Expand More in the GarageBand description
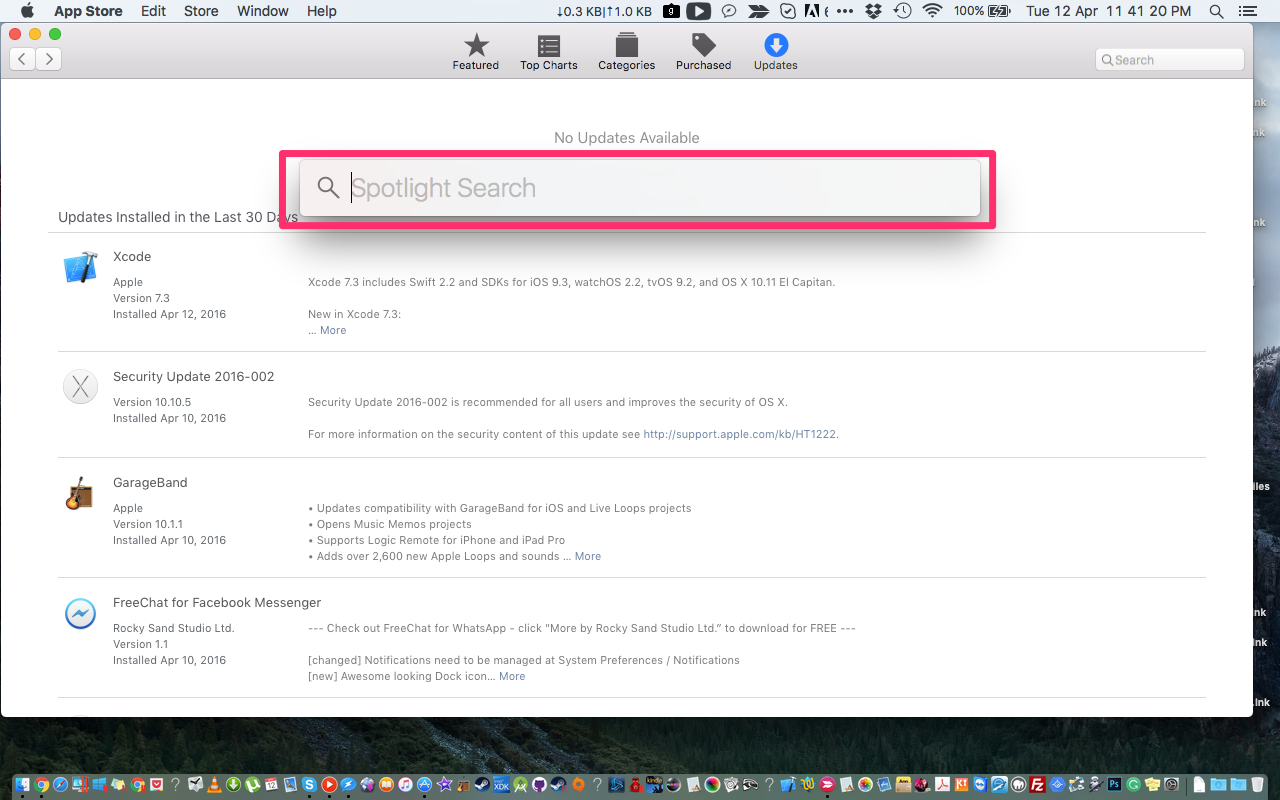The image size is (1280, 800). click(588, 556)
